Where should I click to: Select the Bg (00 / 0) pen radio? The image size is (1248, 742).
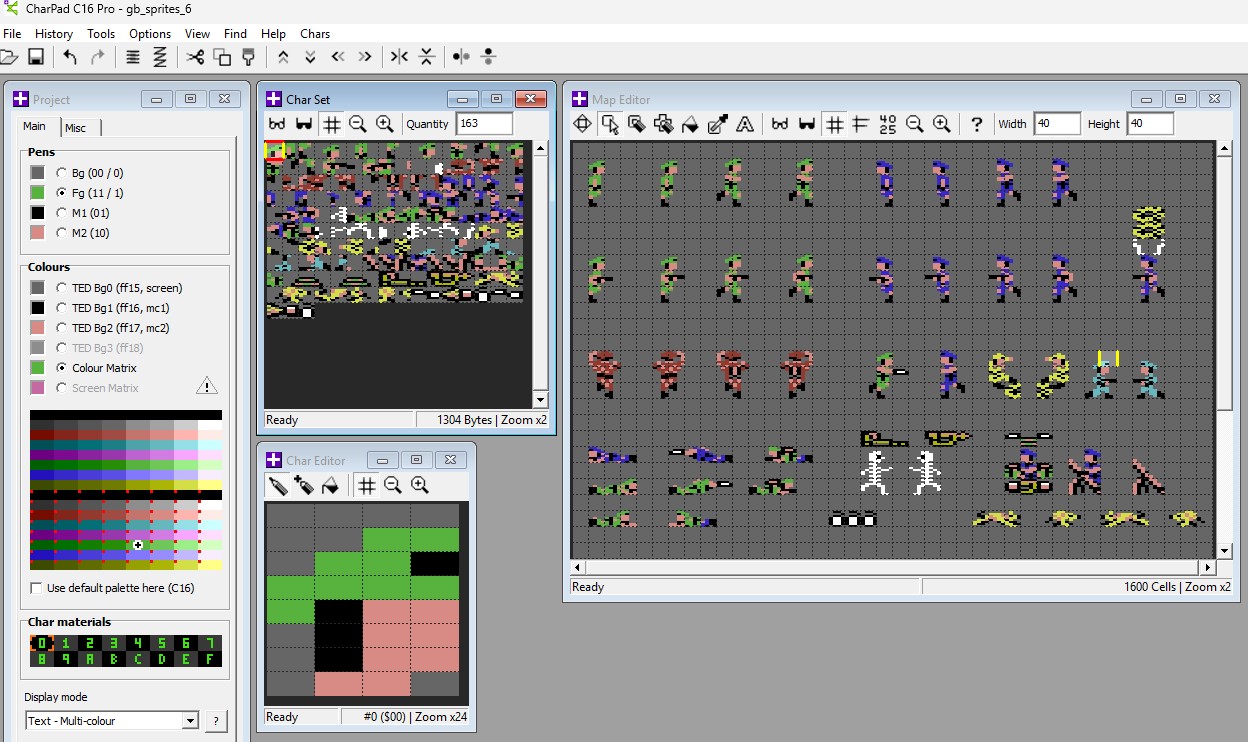pos(62,173)
